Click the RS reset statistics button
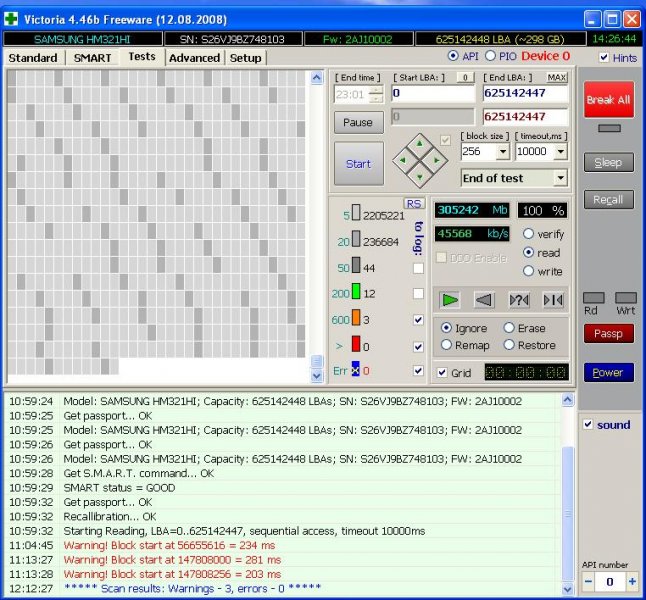 414,203
